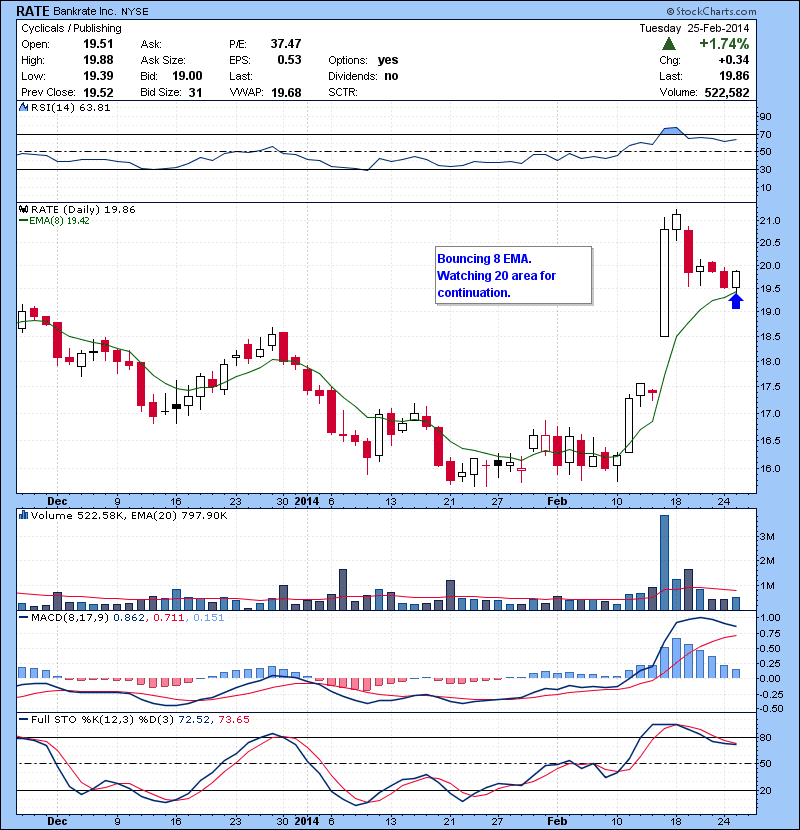Click the Last price 19.86 in the header
Image resolution: width=800 pixels, height=830 pixels.
coord(734,76)
